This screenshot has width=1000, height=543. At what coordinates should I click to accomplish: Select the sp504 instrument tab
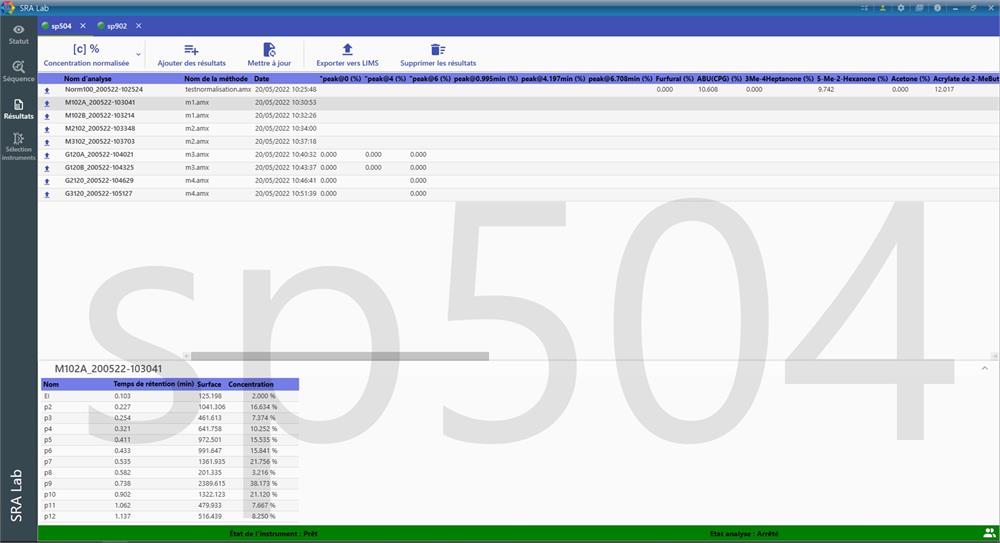(x=62, y=25)
